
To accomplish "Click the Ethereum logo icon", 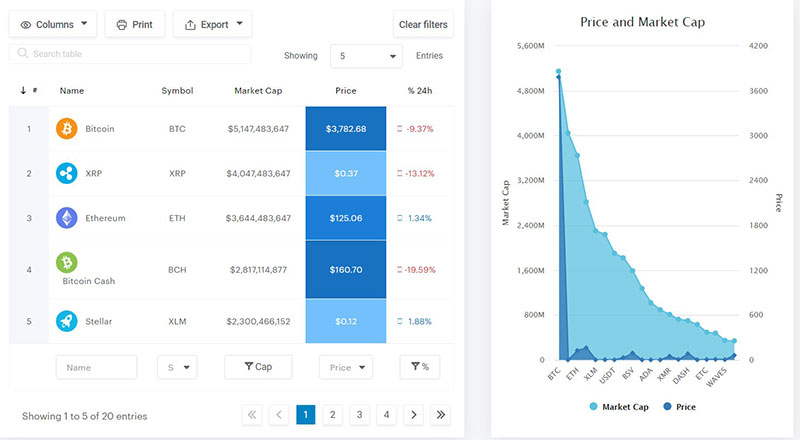I will 67,218.
